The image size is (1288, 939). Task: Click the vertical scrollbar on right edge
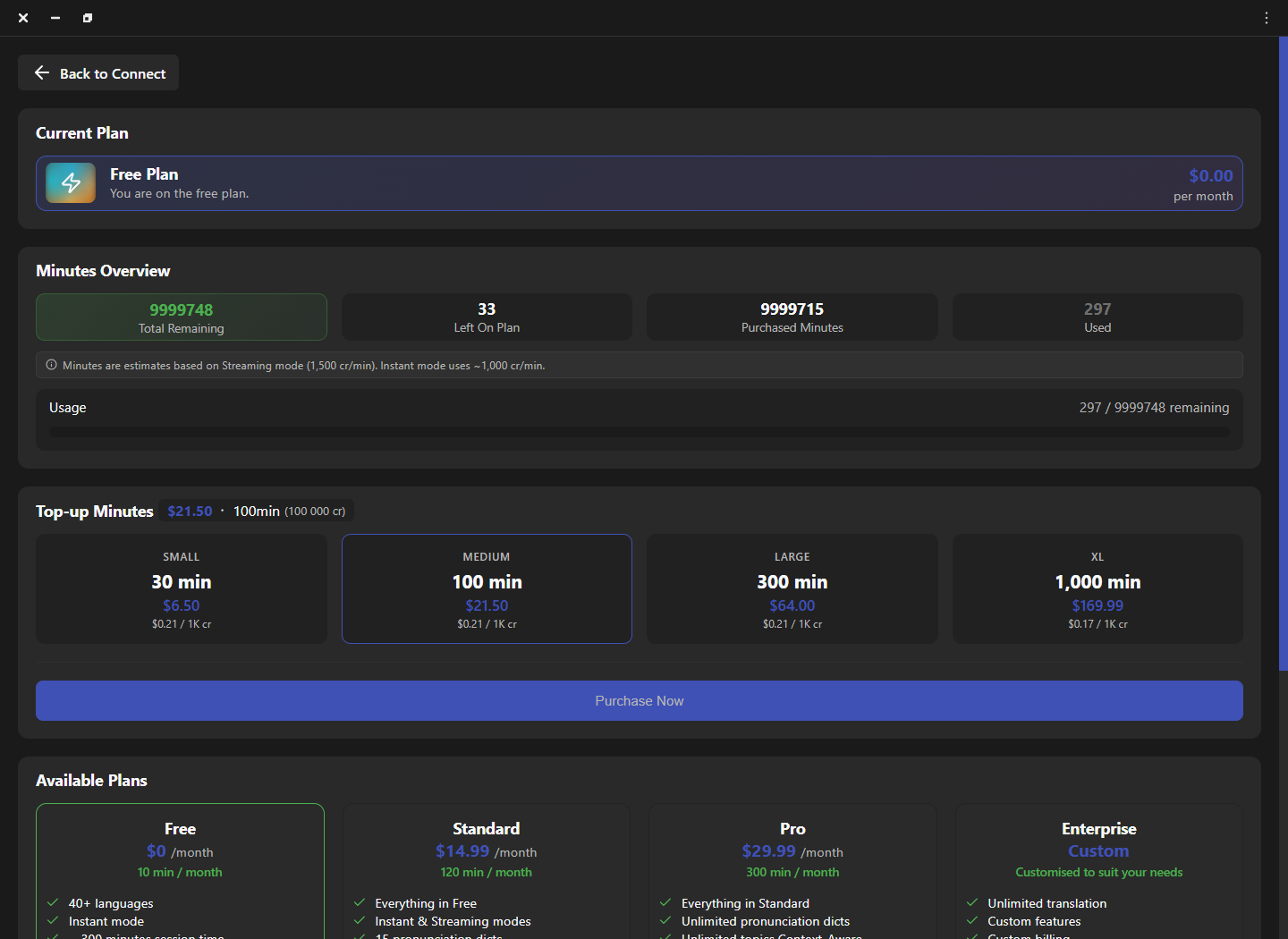pyautogui.click(x=1283, y=353)
